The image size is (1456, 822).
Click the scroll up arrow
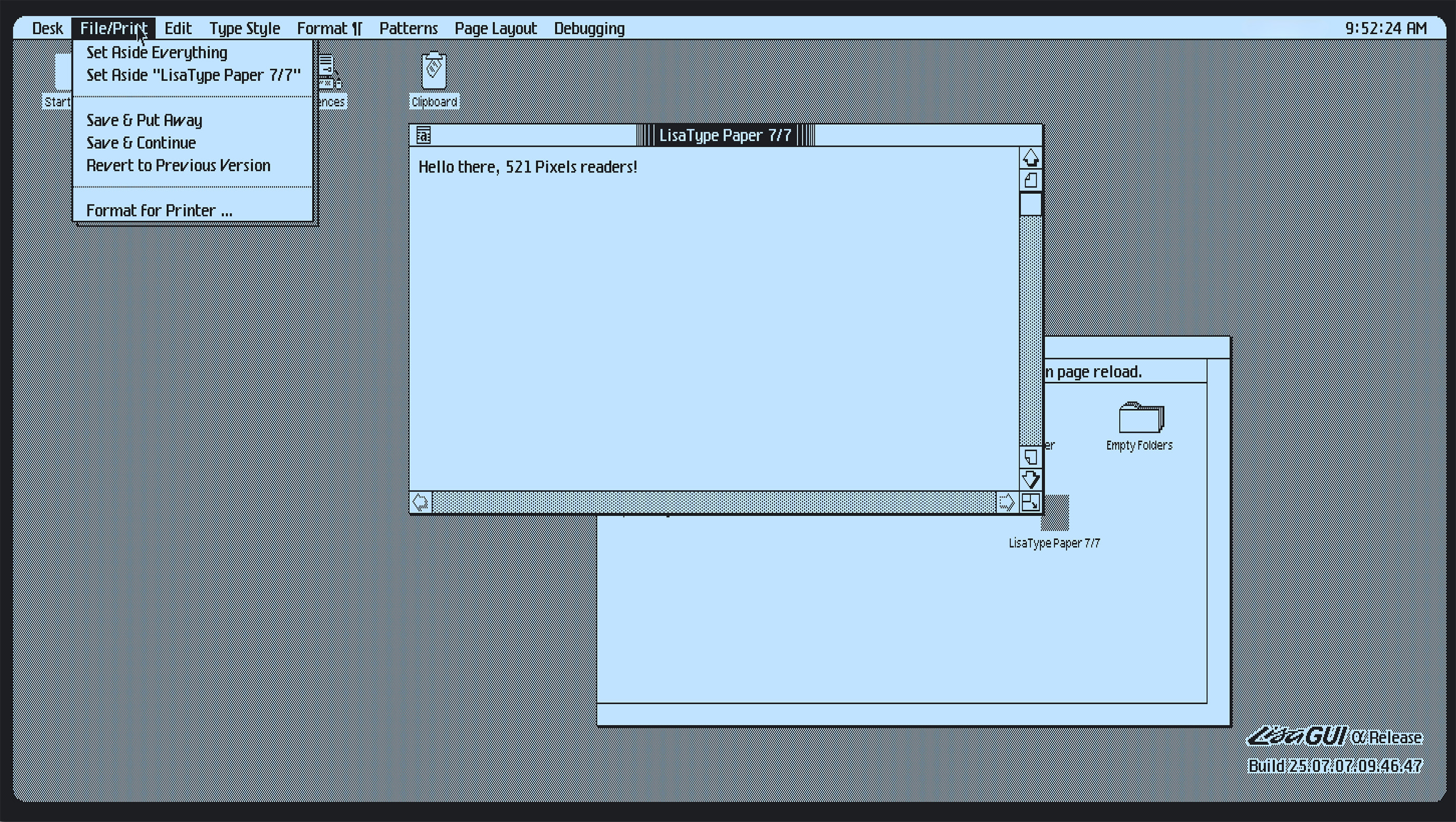coord(1031,158)
